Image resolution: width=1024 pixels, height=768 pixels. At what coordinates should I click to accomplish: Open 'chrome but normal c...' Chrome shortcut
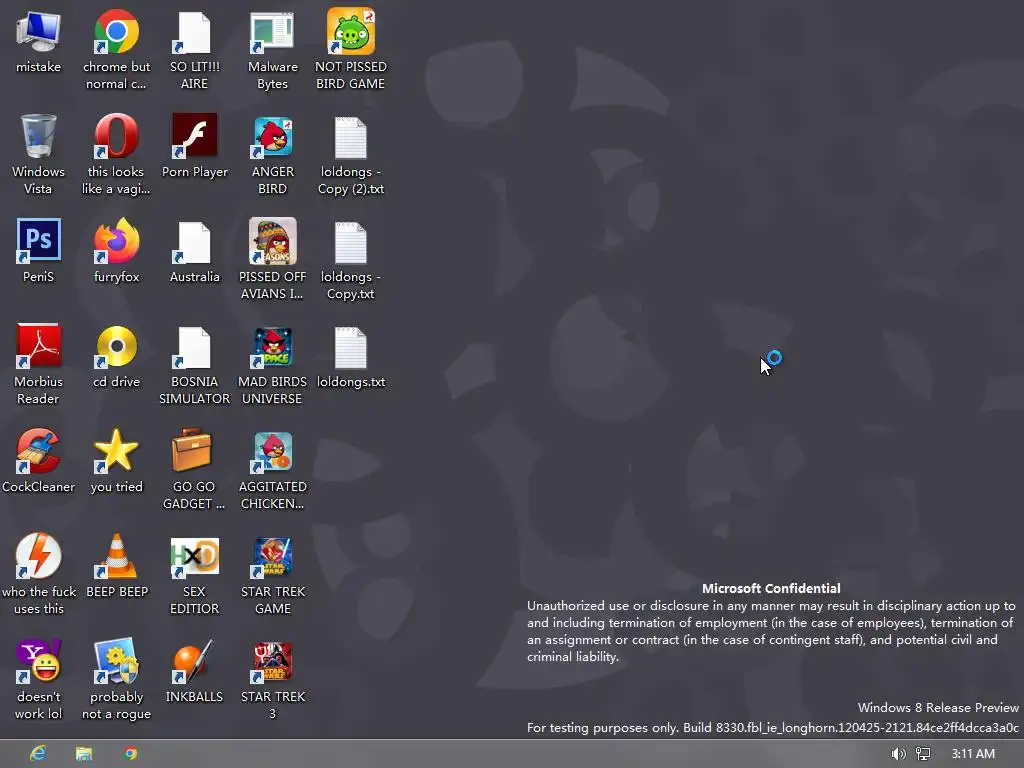click(x=116, y=31)
